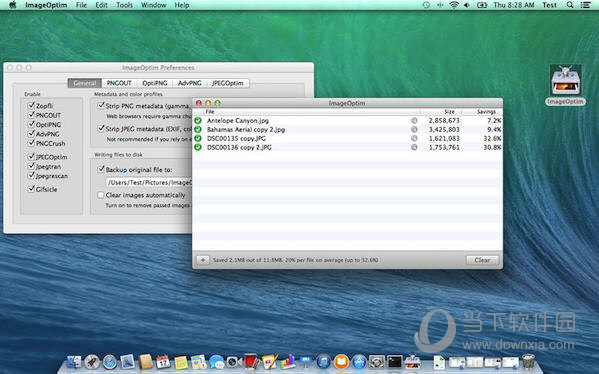Launch iTunes from the Dock
Viewport: 599px width, 374px height.
pos(324,361)
